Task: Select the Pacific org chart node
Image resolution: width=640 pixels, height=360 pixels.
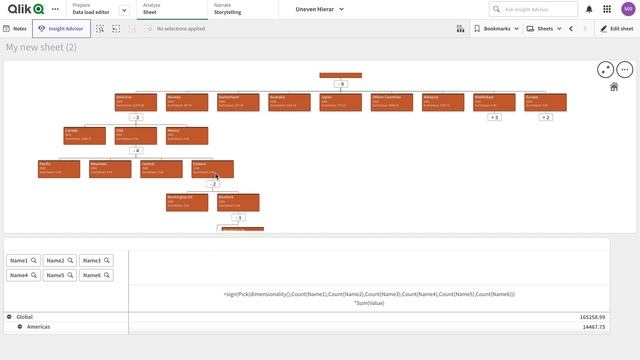Action: 59,169
